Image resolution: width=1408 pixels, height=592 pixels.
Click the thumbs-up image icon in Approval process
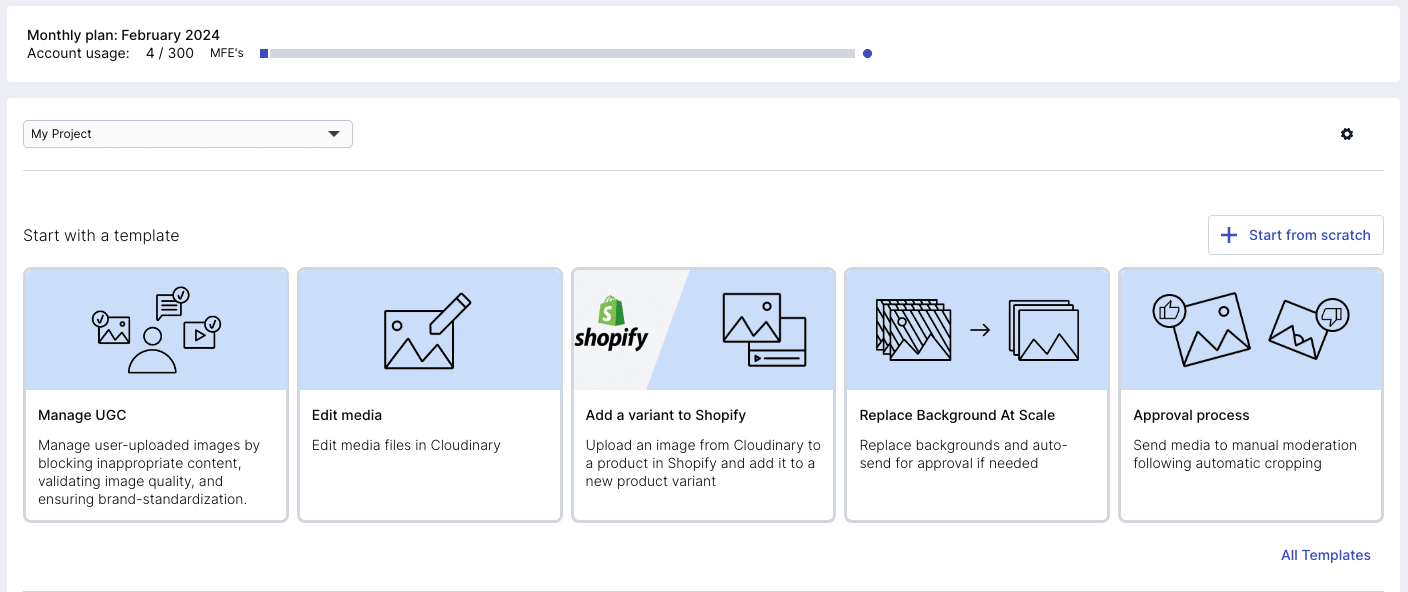1201,328
